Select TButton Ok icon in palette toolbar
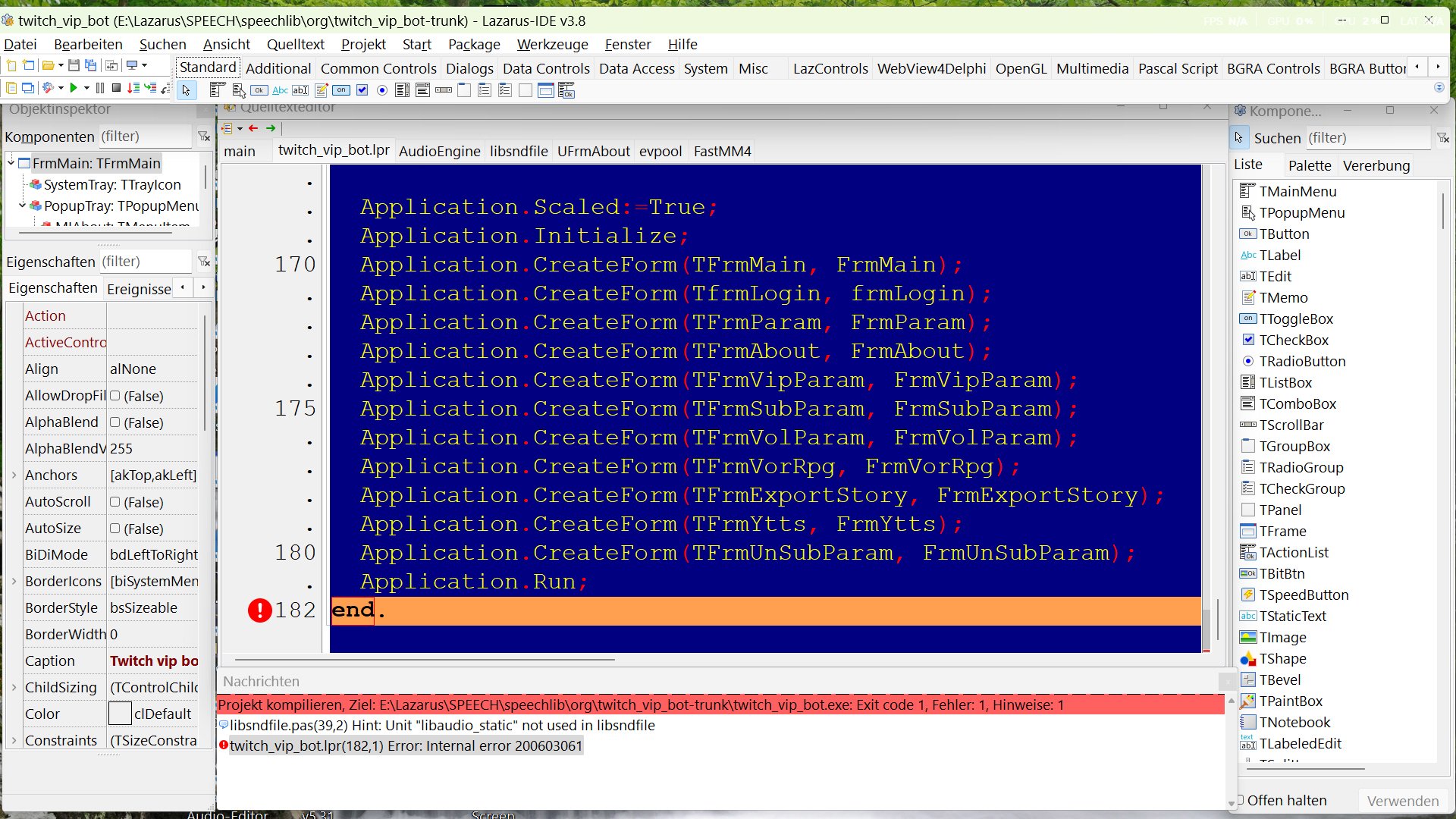Image resolution: width=1456 pixels, height=819 pixels. [259, 91]
